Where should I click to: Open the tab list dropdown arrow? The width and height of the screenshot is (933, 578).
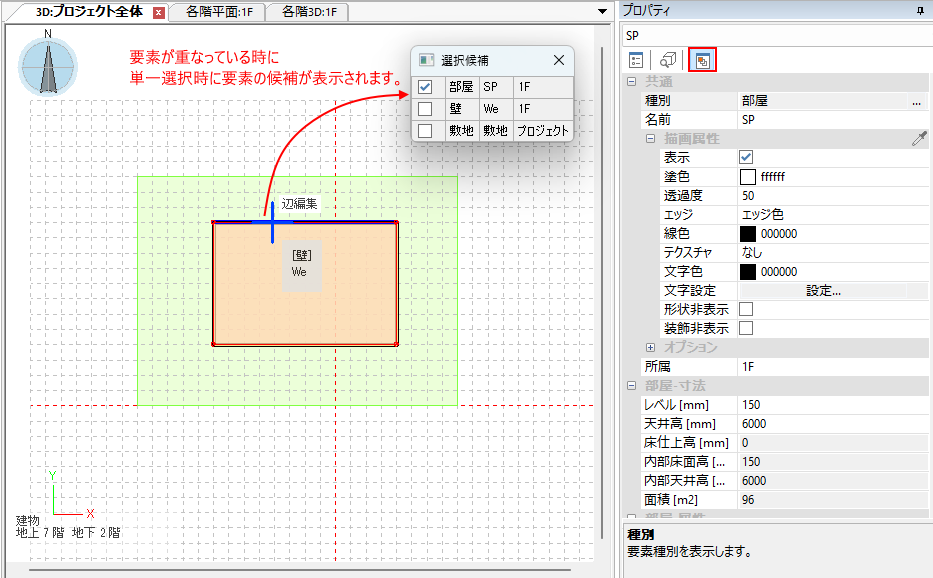(602, 12)
